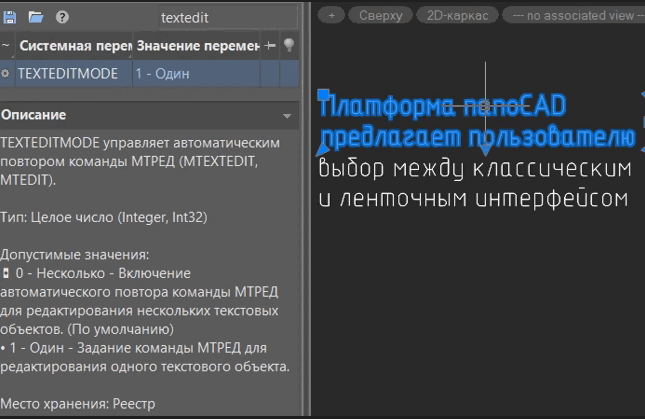Click the 'предлагает пользователю' text line
Image resolution: width=645 pixels, height=419 pixels.
click(x=478, y=137)
